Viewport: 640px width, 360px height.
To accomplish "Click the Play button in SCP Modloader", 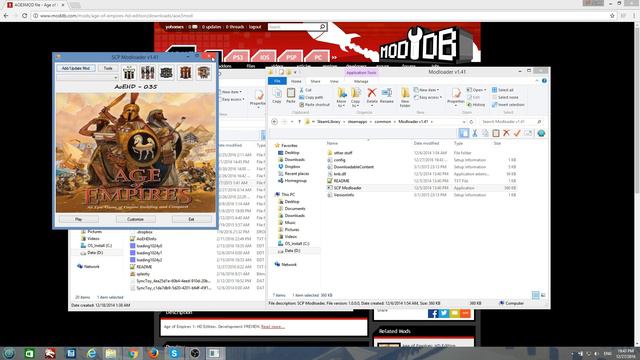I will tap(78, 219).
